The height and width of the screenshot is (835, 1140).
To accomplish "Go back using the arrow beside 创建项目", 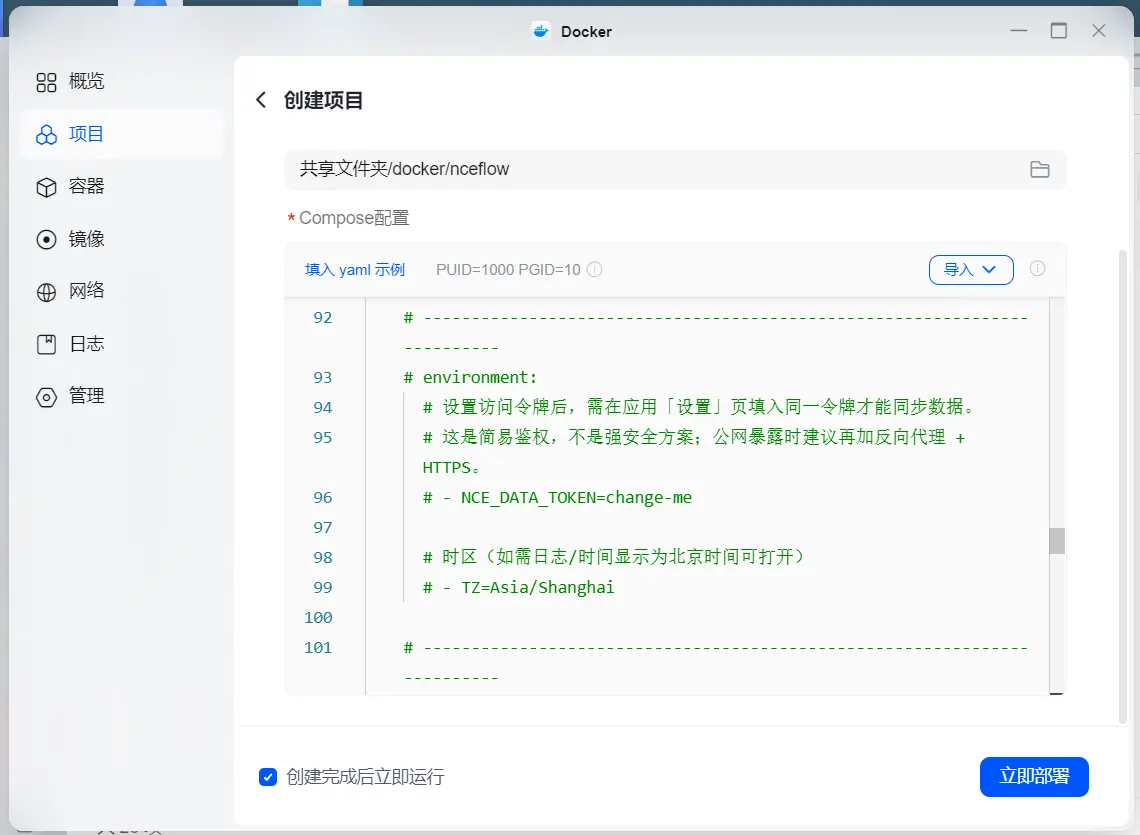I will coord(261,100).
